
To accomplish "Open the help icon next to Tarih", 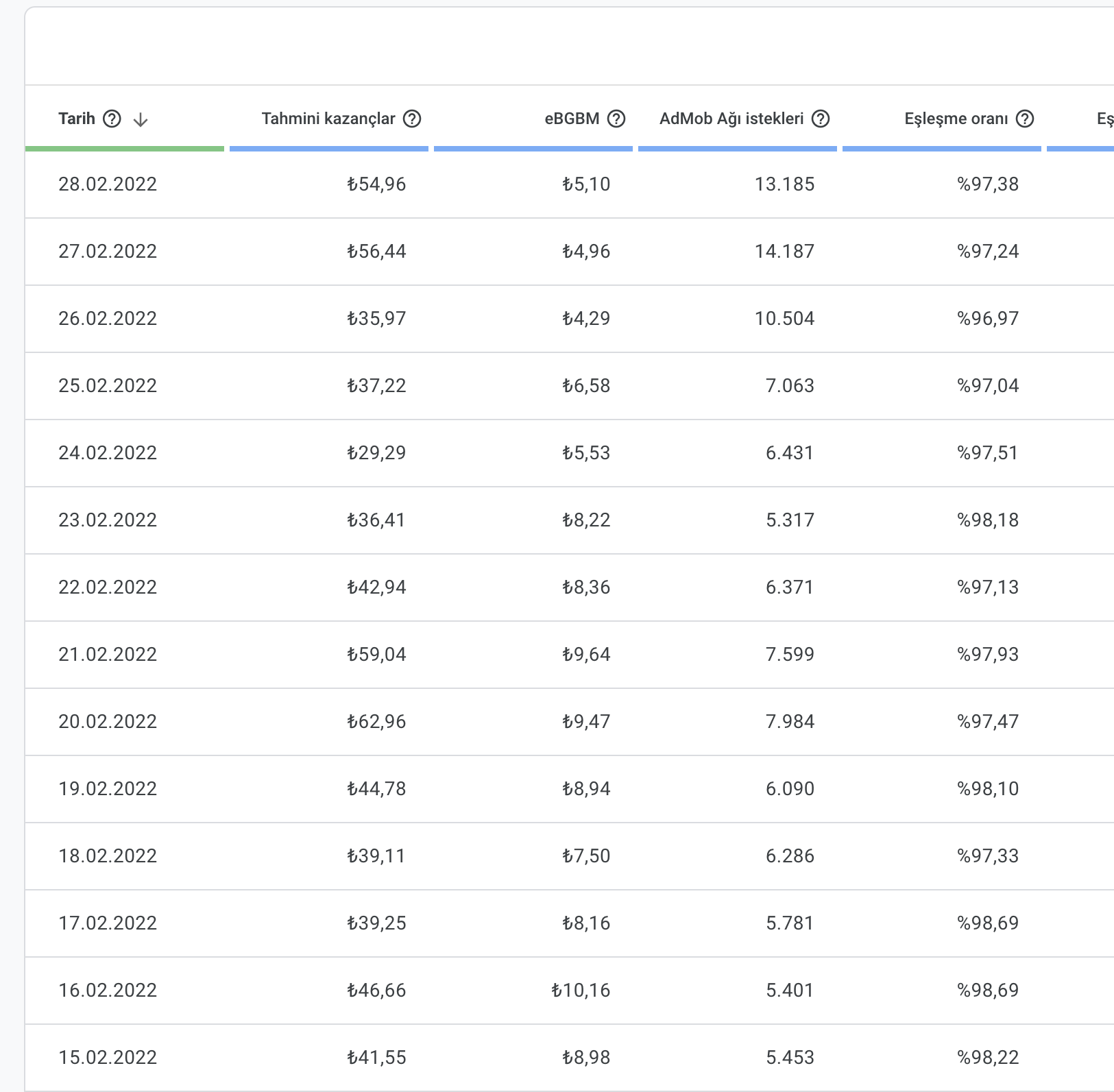I will coord(112,119).
